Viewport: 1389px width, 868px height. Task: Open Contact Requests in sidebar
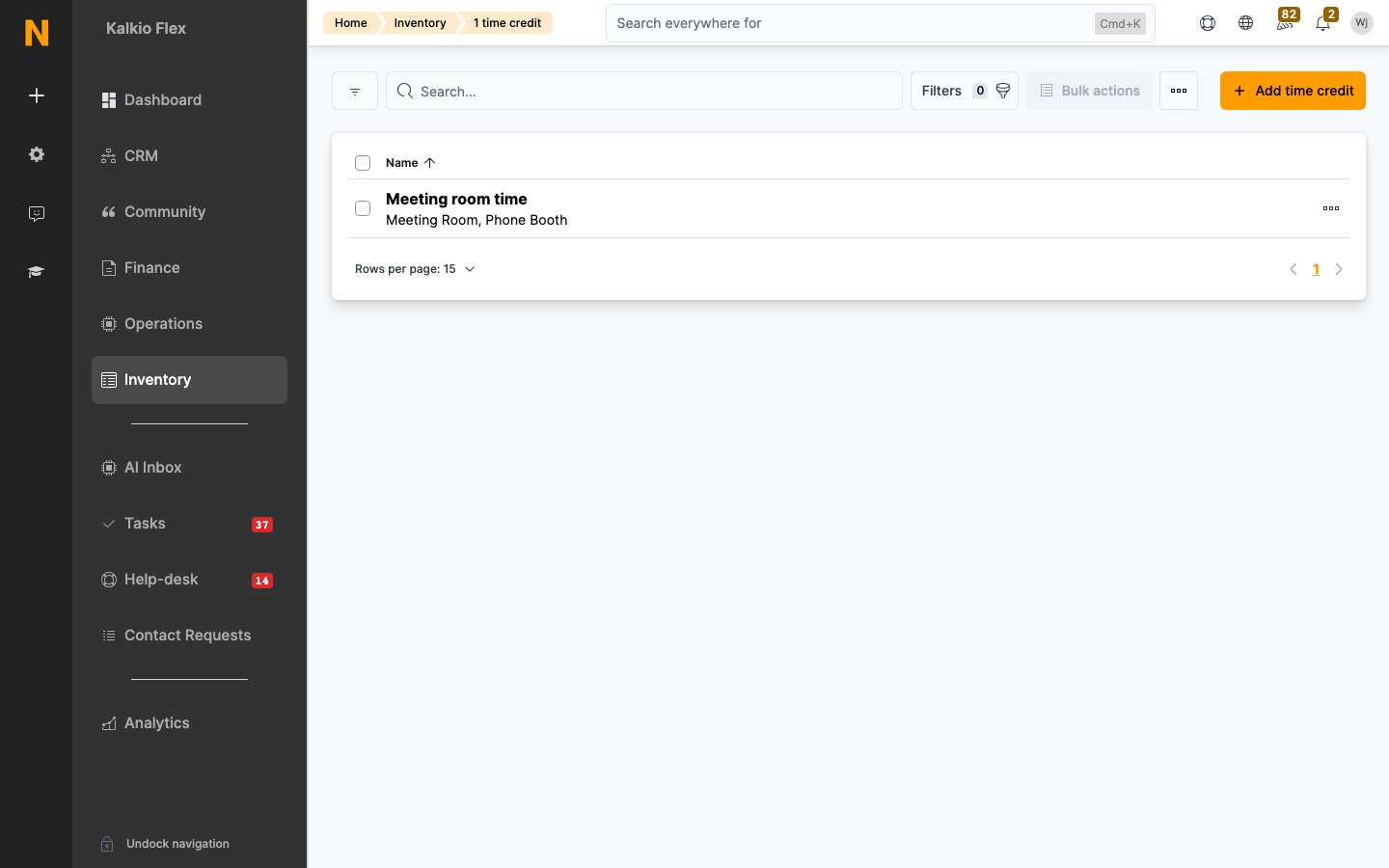[x=189, y=636]
